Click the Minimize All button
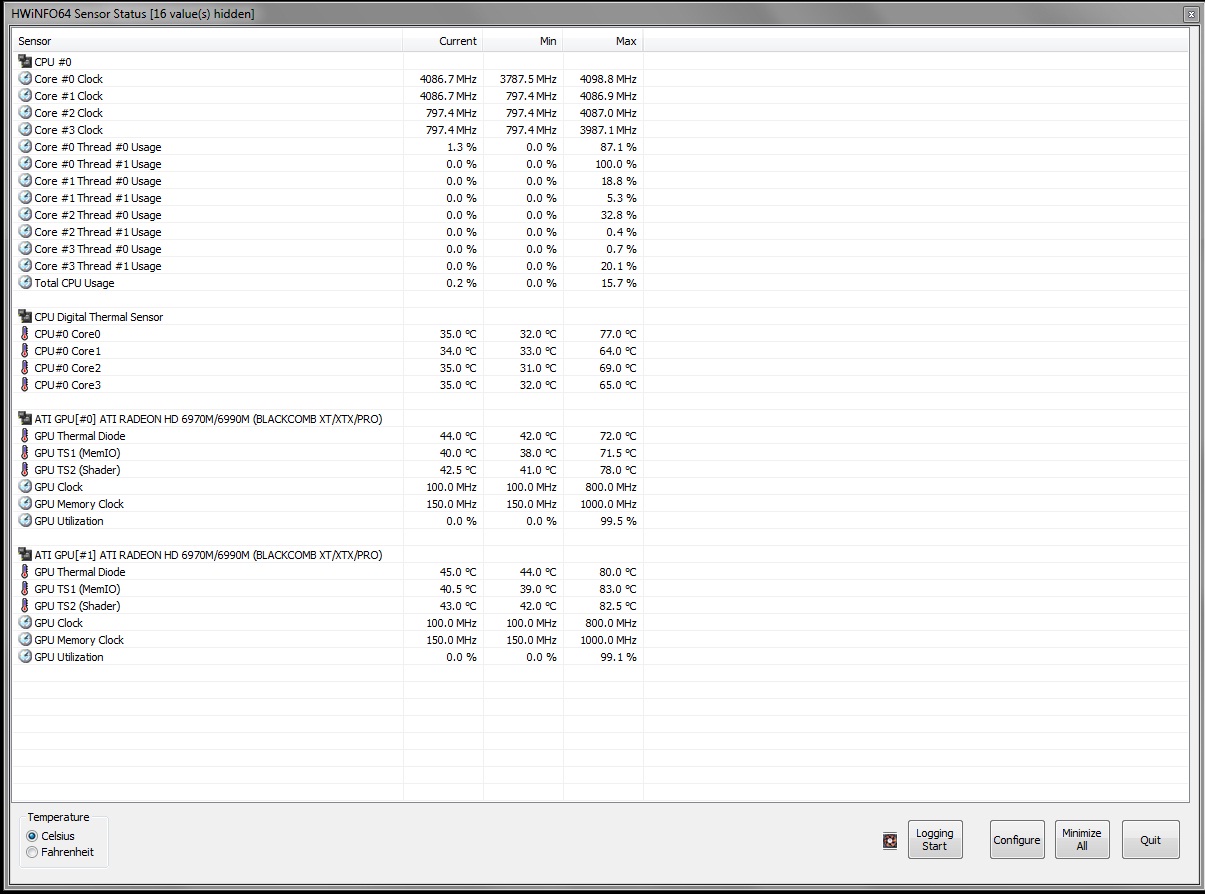Viewport: 1205px width, 894px height. (1082, 840)
